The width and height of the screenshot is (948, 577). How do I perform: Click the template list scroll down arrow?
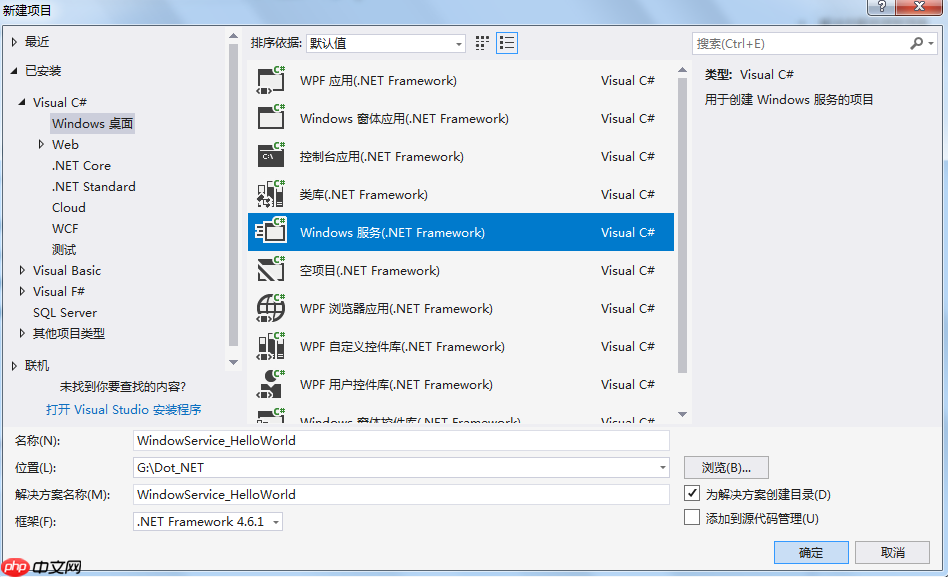pyautogui.click(x=682, y=414)
